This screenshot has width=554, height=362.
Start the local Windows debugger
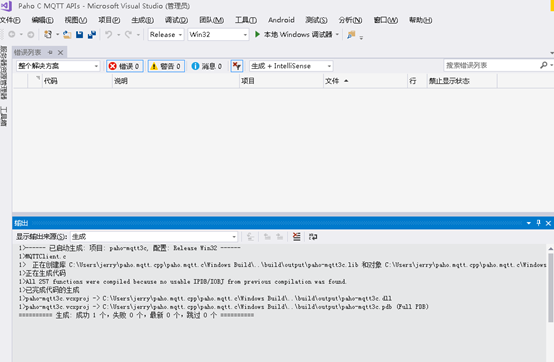[x=293, y=34]
